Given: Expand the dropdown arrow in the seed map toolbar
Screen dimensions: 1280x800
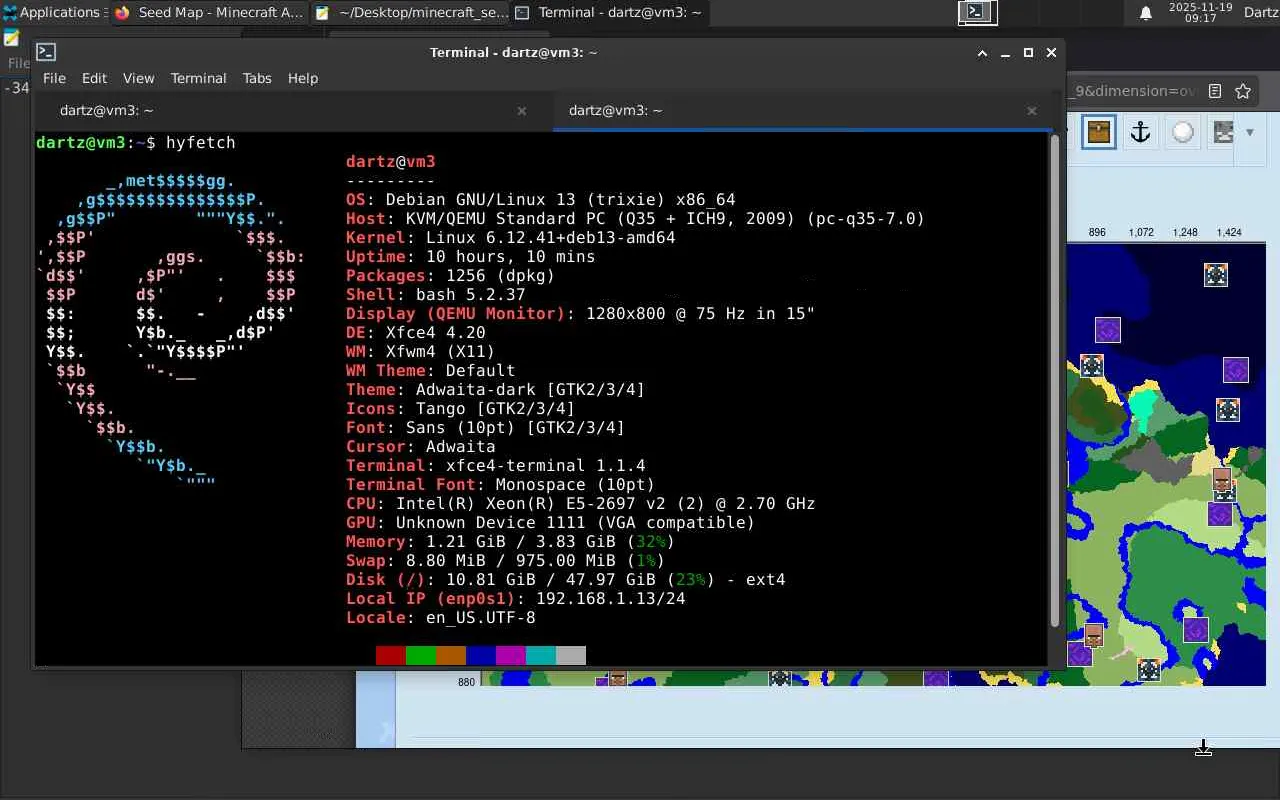Looking at the screenshot, I should tap(1249, 132).
